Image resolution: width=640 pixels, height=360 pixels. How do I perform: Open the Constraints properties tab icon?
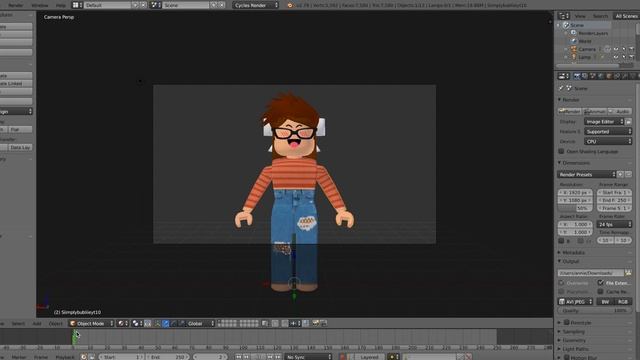coord(617,76)
